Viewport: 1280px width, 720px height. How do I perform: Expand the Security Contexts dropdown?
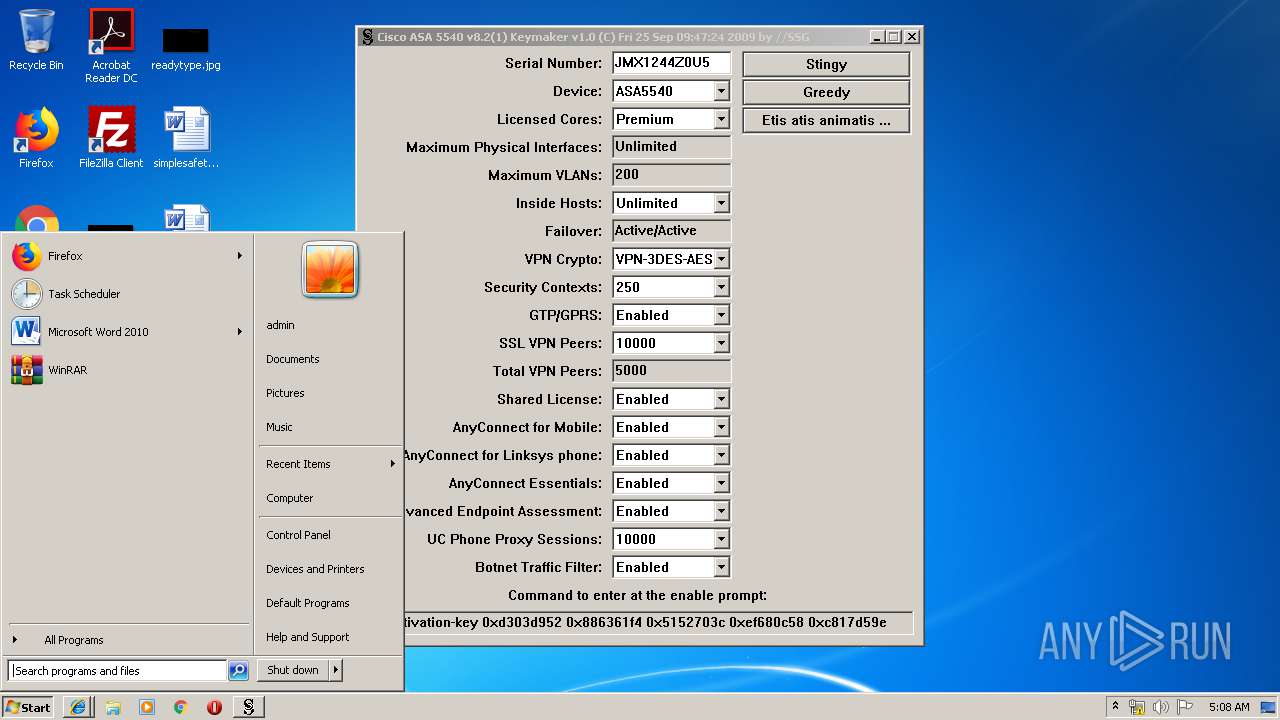pos(721,287)
